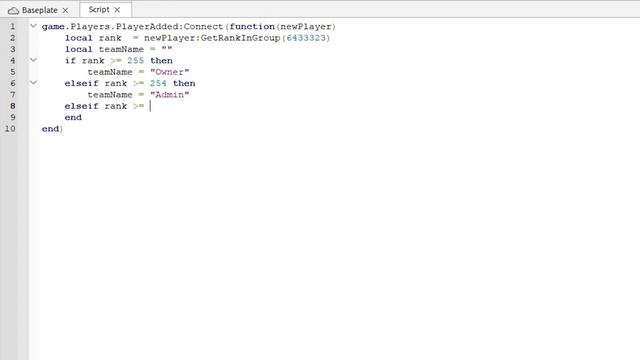Image resolution: width=640 pixels, height=360 pixels.
Task: Click line number 1 in gutter
Action: pos(13,27)
